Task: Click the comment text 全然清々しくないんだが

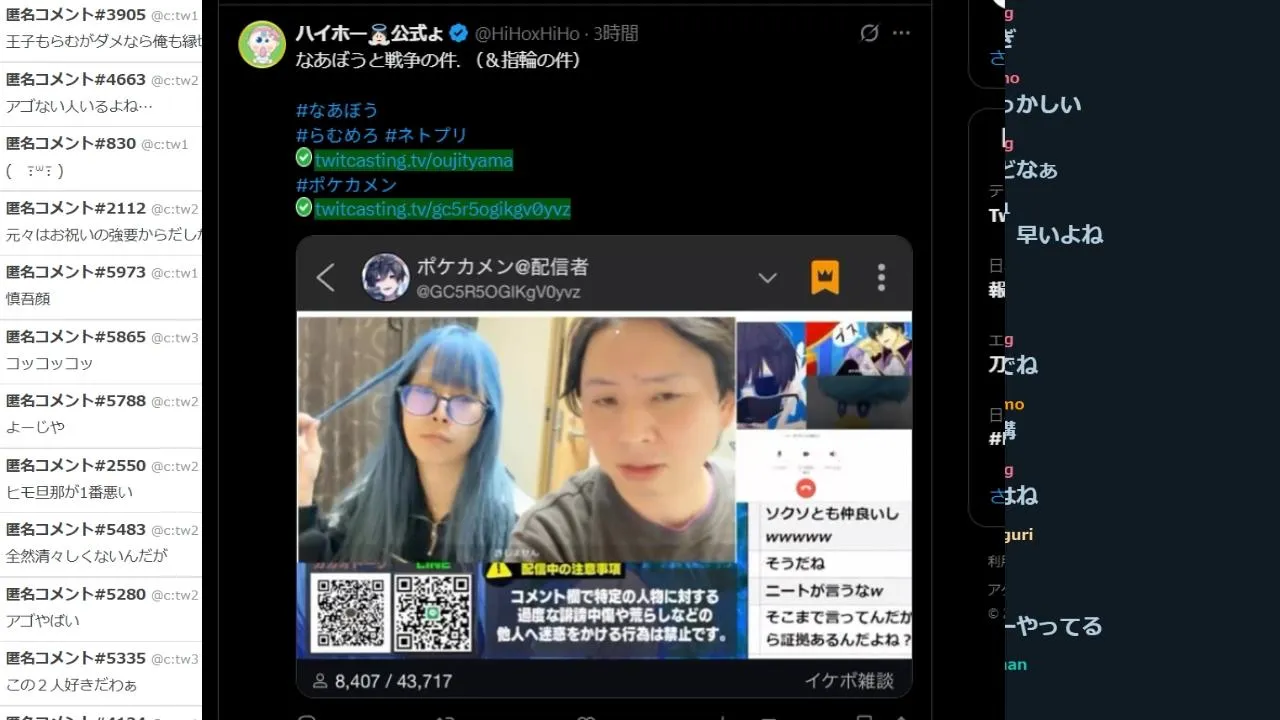Action: [x=87, y=556]
